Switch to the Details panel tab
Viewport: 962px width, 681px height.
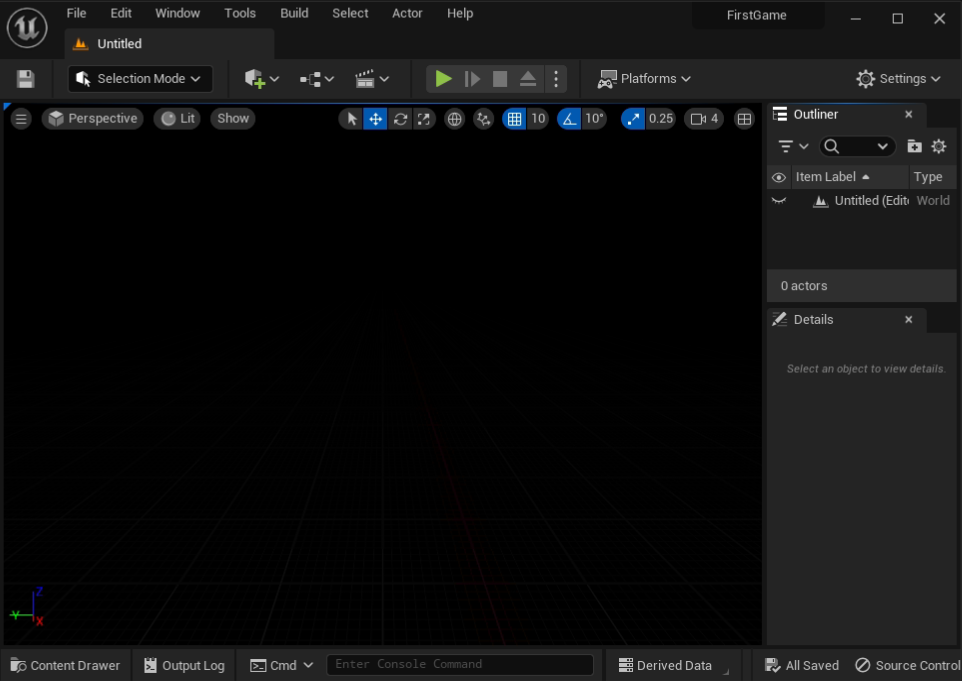click(x=813, y=320)
